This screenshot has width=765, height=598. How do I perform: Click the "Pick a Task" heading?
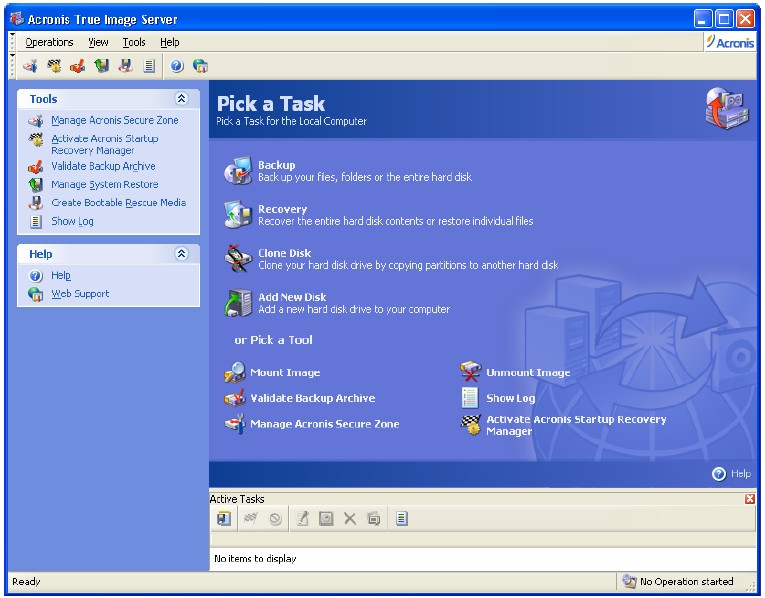271,103
